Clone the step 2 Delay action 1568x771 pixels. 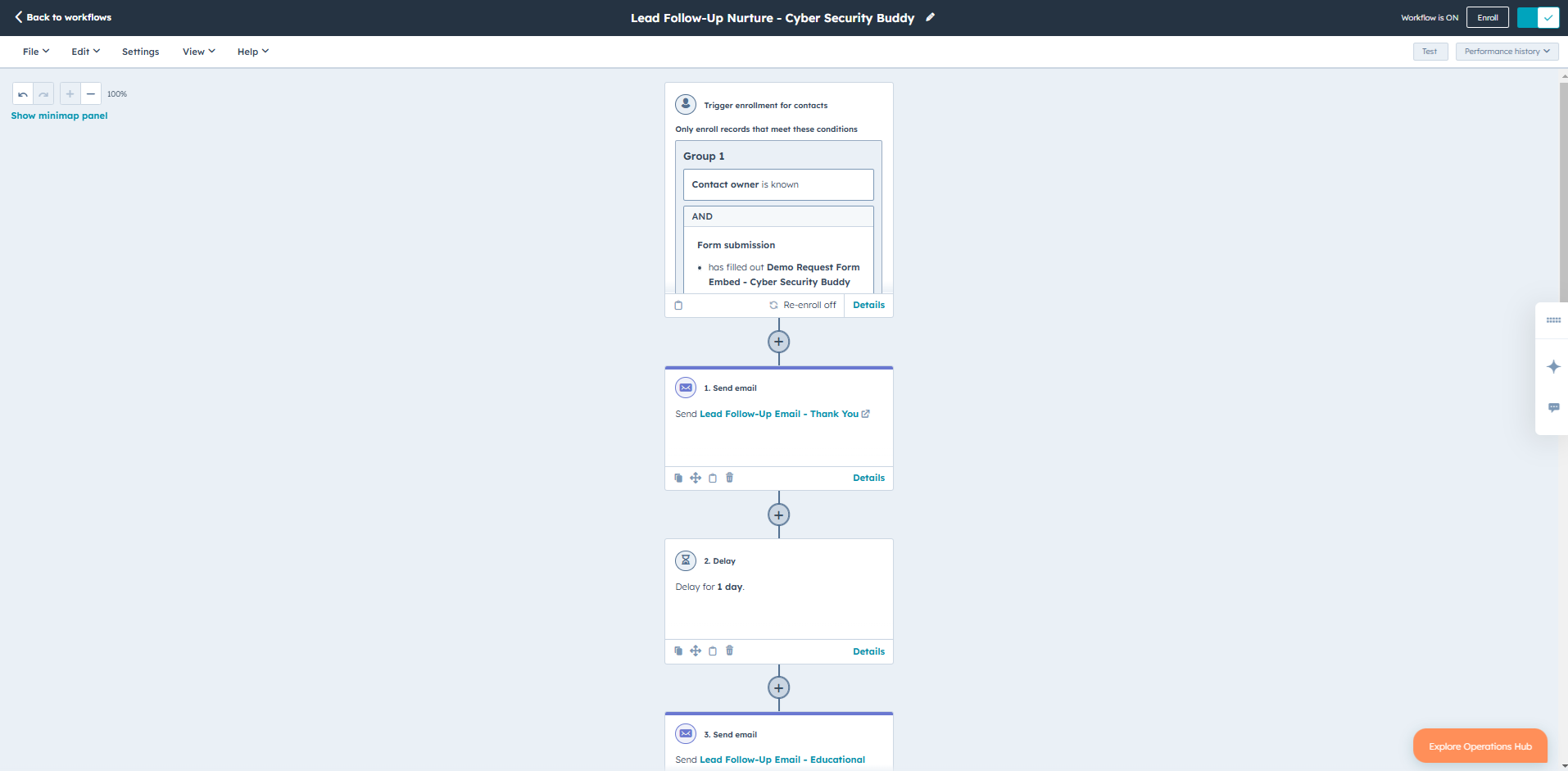click(x=678, y=651)
